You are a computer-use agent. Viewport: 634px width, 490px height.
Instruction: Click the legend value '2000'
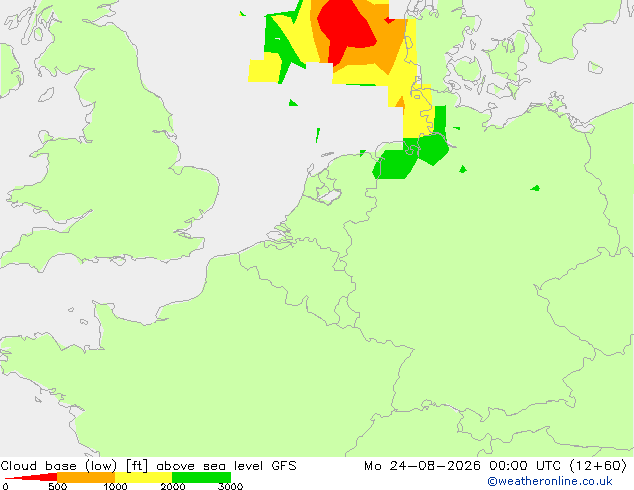click(x=173, y=486)
